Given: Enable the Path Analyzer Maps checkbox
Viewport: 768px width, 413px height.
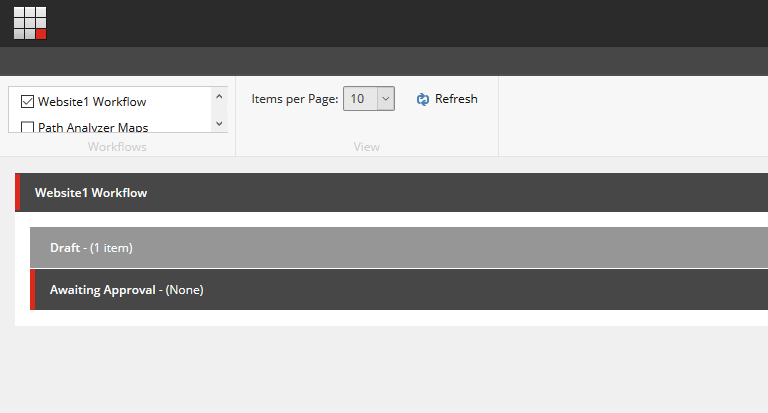Looking at the screenshot, I should (x=28, y=127).
